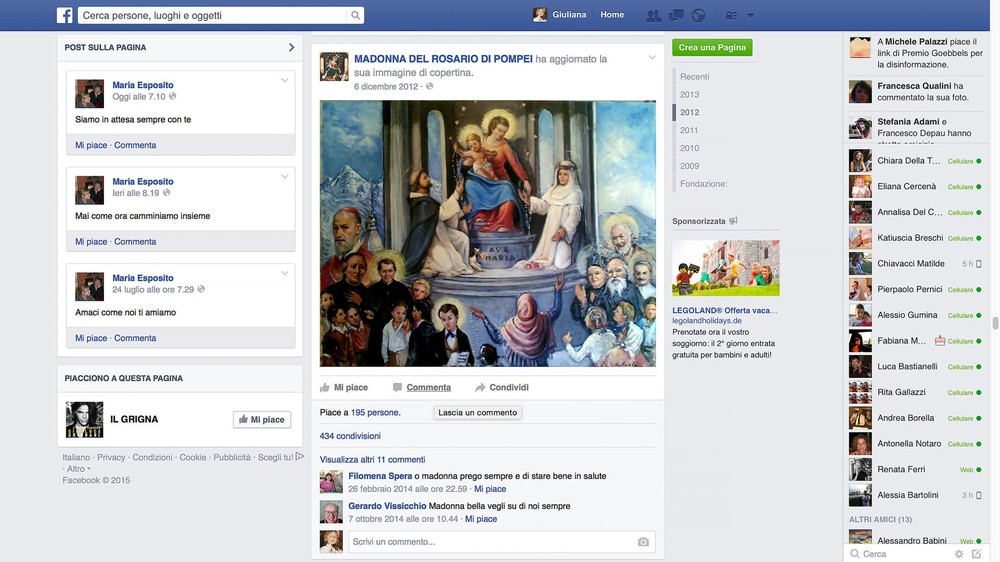Screen dimensions: 1000x562
Task: Select year 2011 in the timeline
Action: tap(689, 130)
